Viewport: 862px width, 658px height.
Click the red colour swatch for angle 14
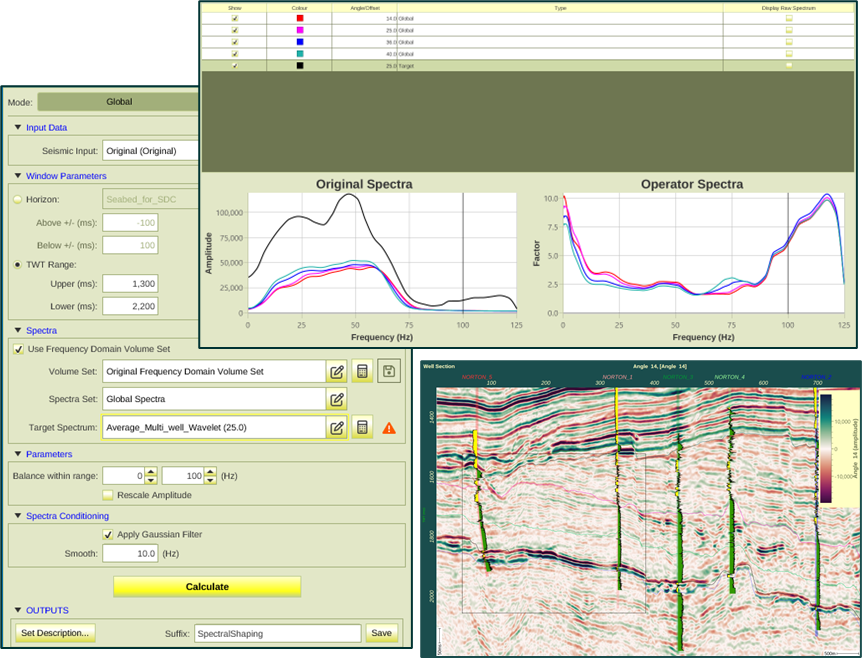(x=300, y=18)
